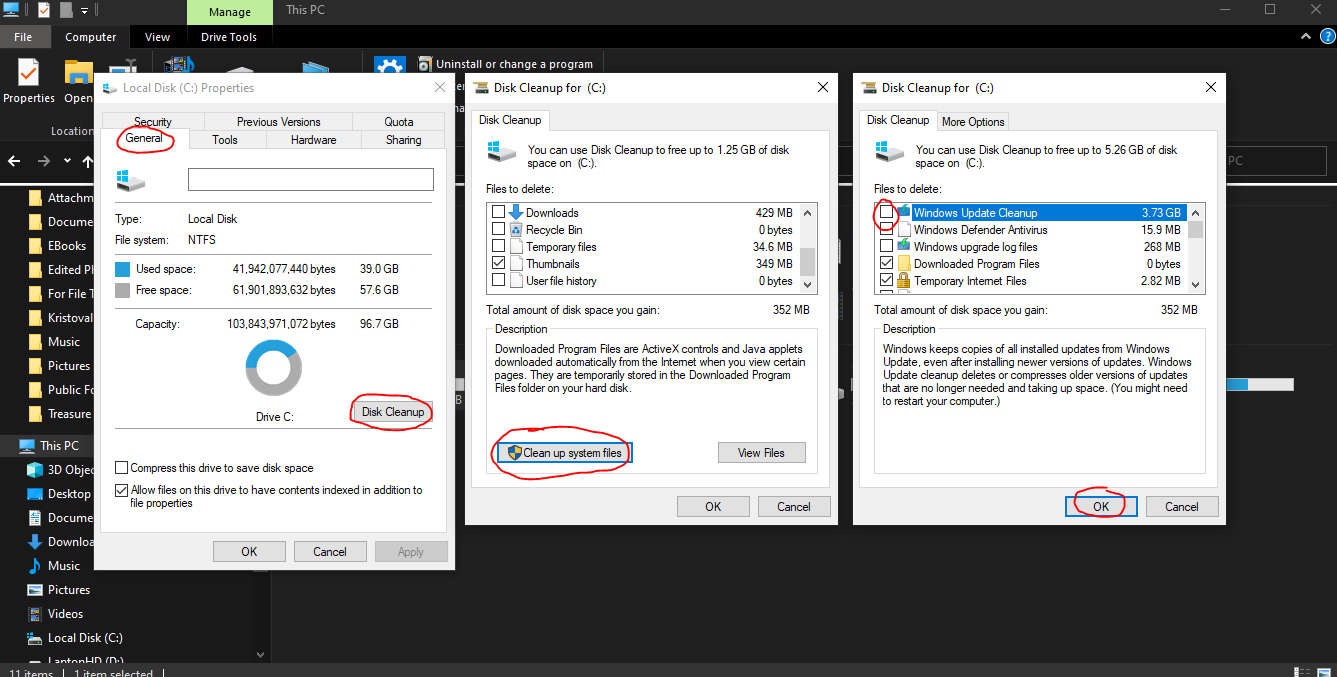This screenshot has width=1337, height=677.
Task: Select the Windows Update Cleanup item
Action: (x=979, y=212)
